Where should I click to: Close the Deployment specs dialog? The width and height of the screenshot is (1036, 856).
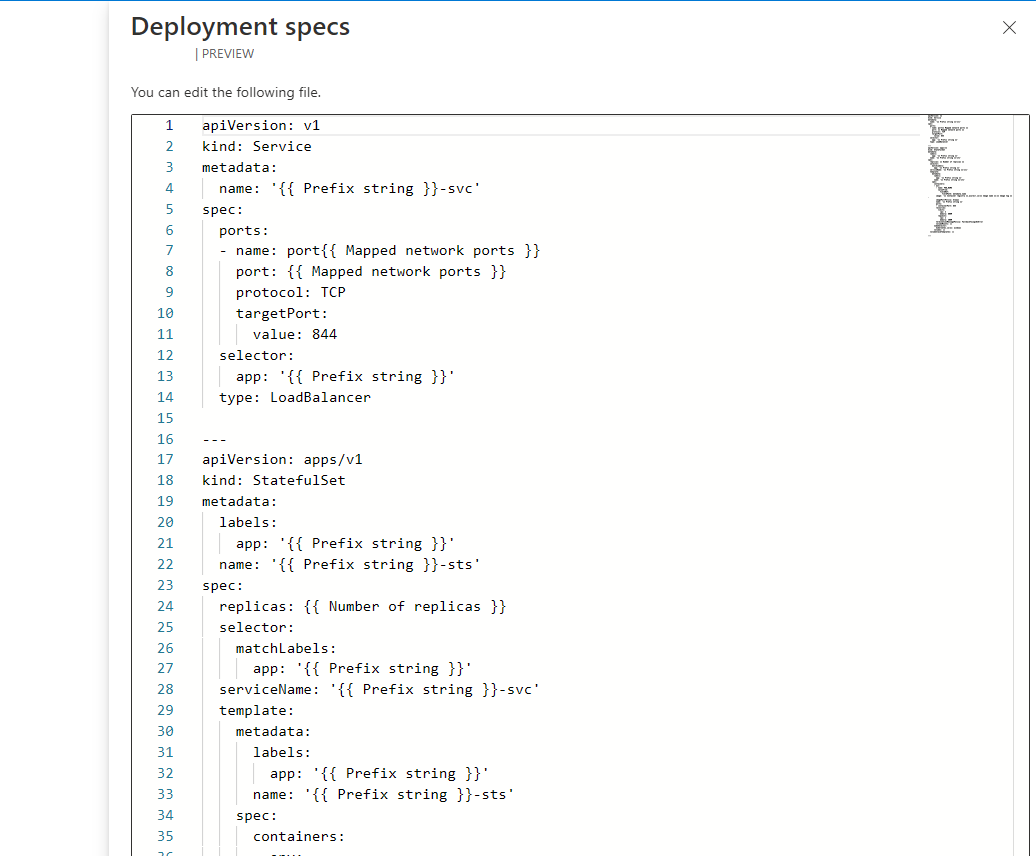point(1009,28)
